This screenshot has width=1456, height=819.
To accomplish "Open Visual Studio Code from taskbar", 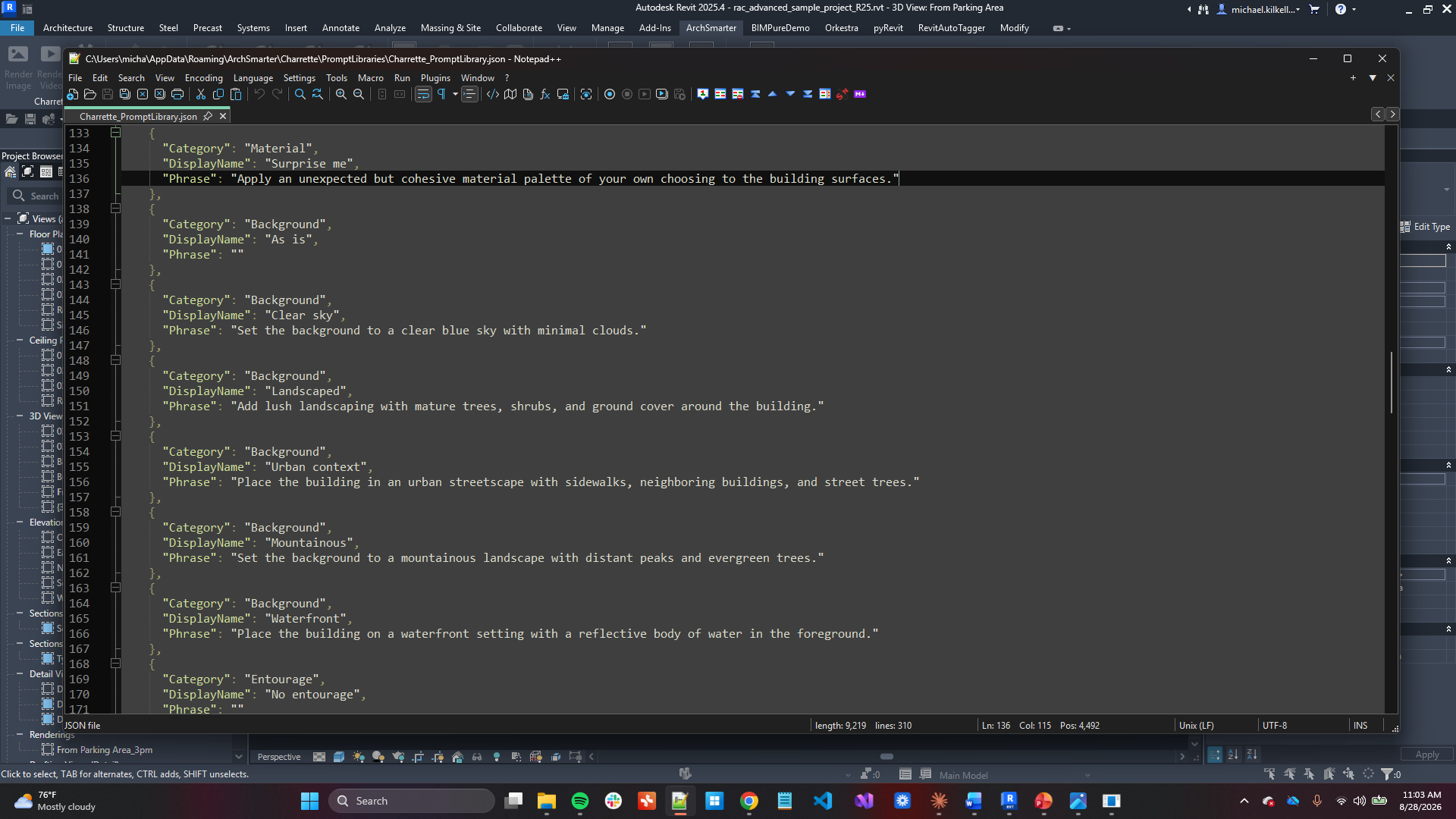I will tap(823, 801).
